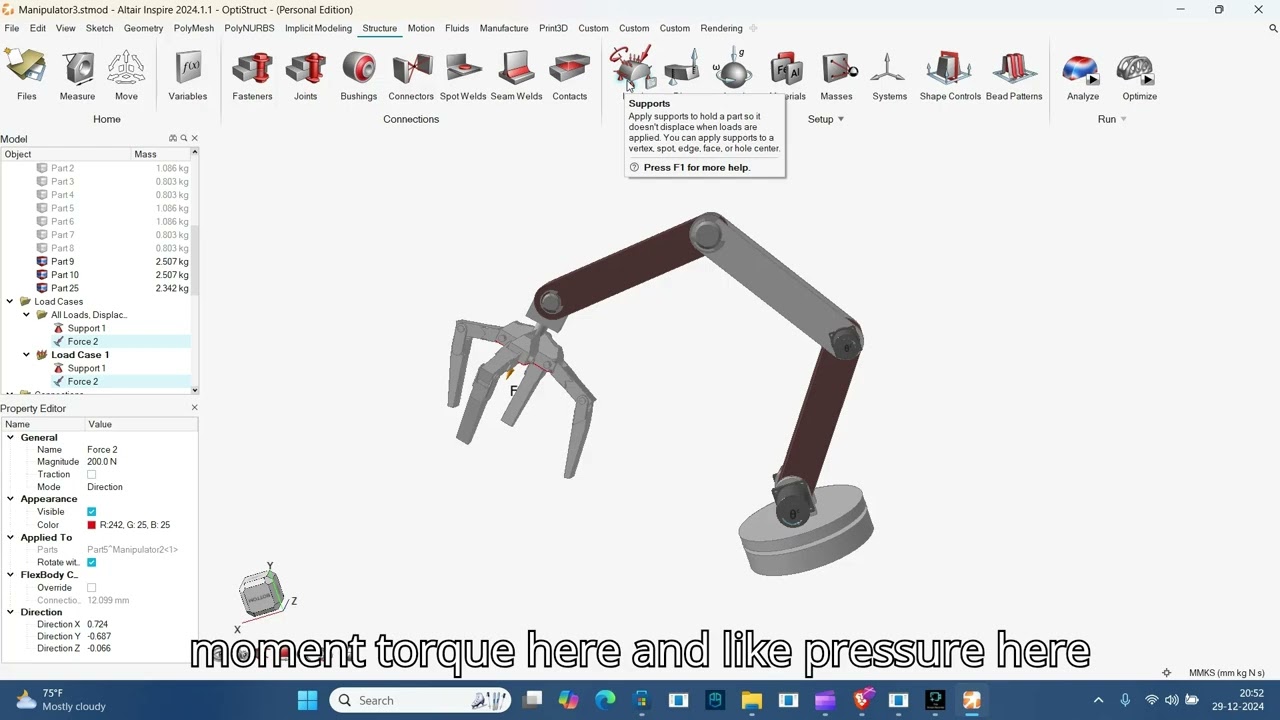Select the Joints tool
The height and width of the screenshot is (720, 1280).
coord(306,75)
